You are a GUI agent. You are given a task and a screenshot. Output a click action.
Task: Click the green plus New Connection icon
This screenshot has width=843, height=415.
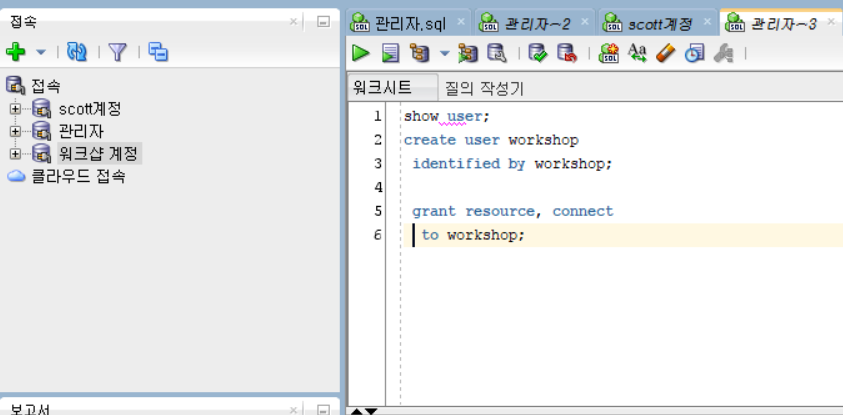pos(16,52)
